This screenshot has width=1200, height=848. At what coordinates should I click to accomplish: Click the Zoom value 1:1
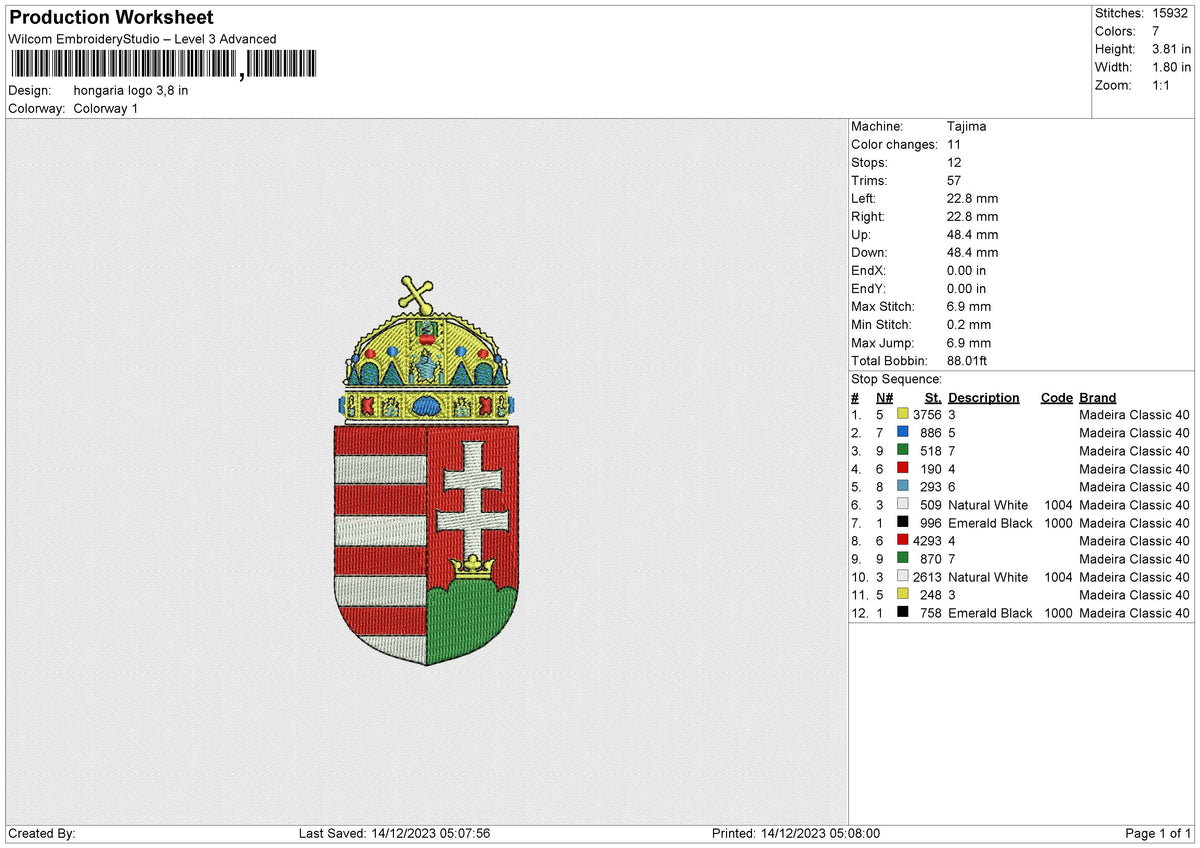(x=1163, y=85)
